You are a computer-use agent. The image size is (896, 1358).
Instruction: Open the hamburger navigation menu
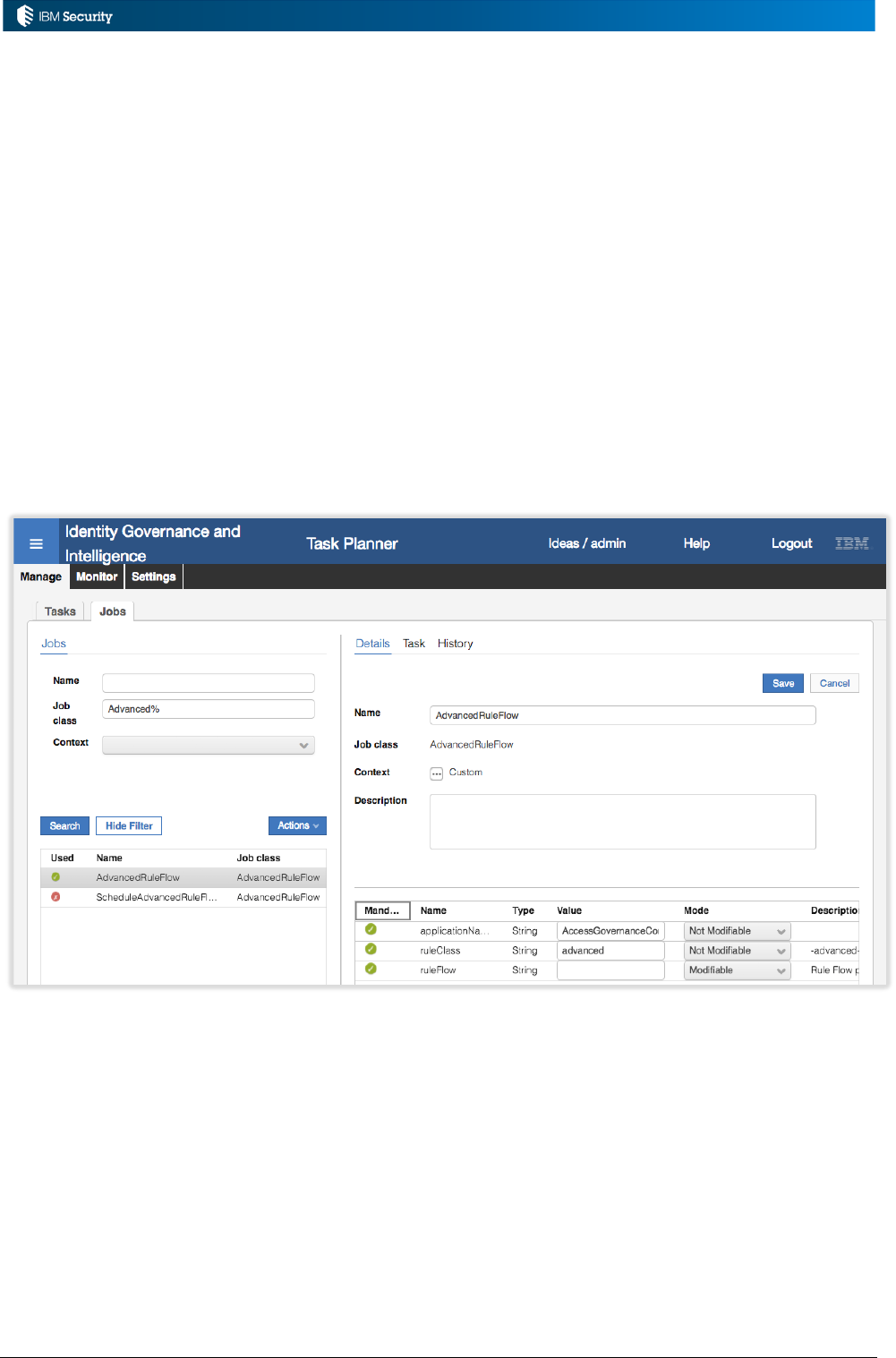click(36, 543)
